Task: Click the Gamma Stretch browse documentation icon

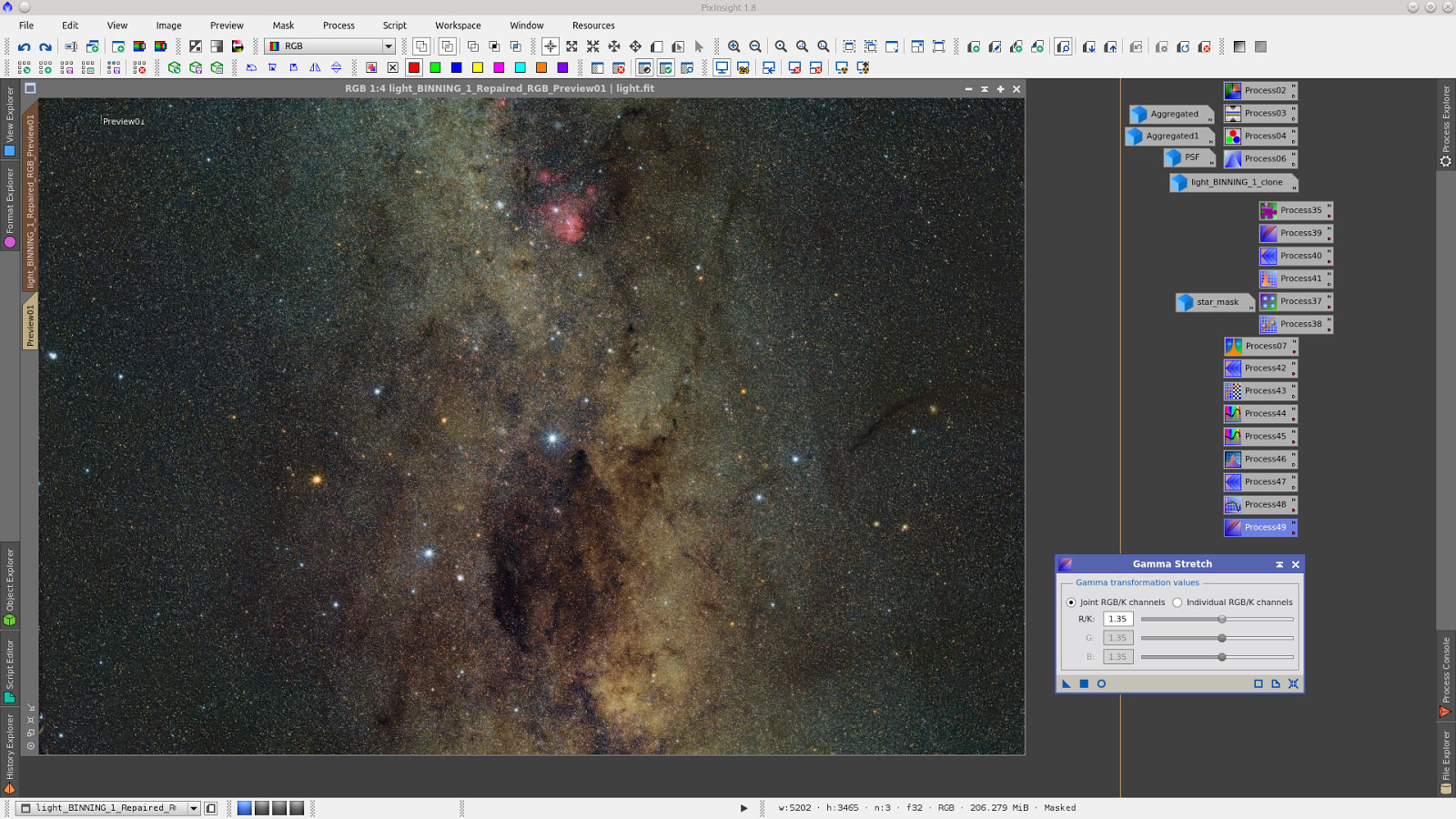Action: pos(1276,683)
